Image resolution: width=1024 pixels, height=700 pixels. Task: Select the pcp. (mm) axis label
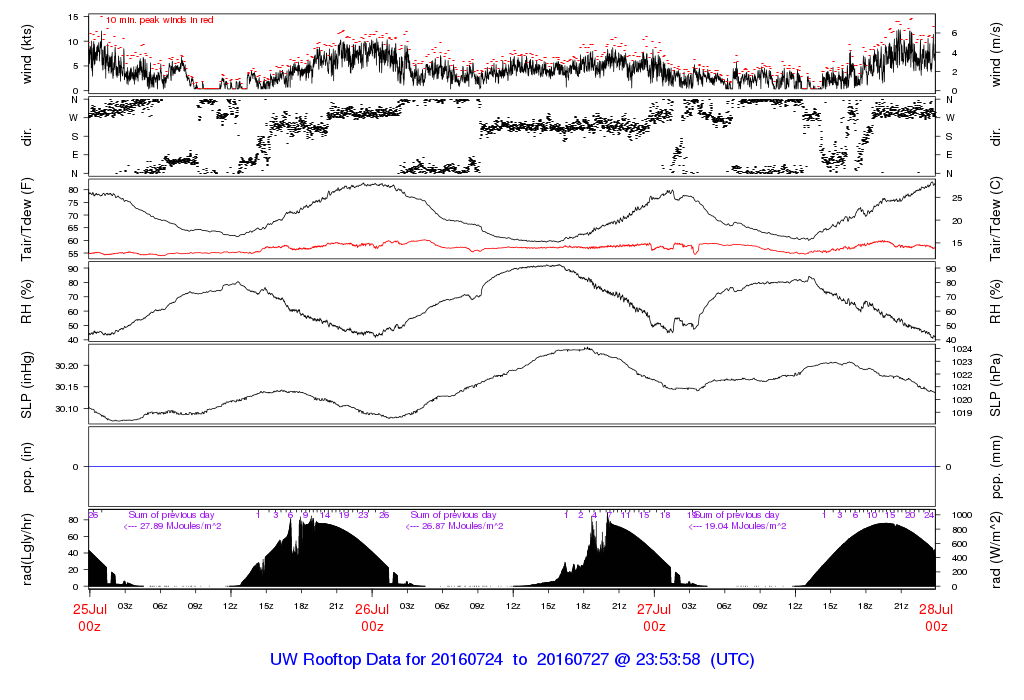pos(996,467)
